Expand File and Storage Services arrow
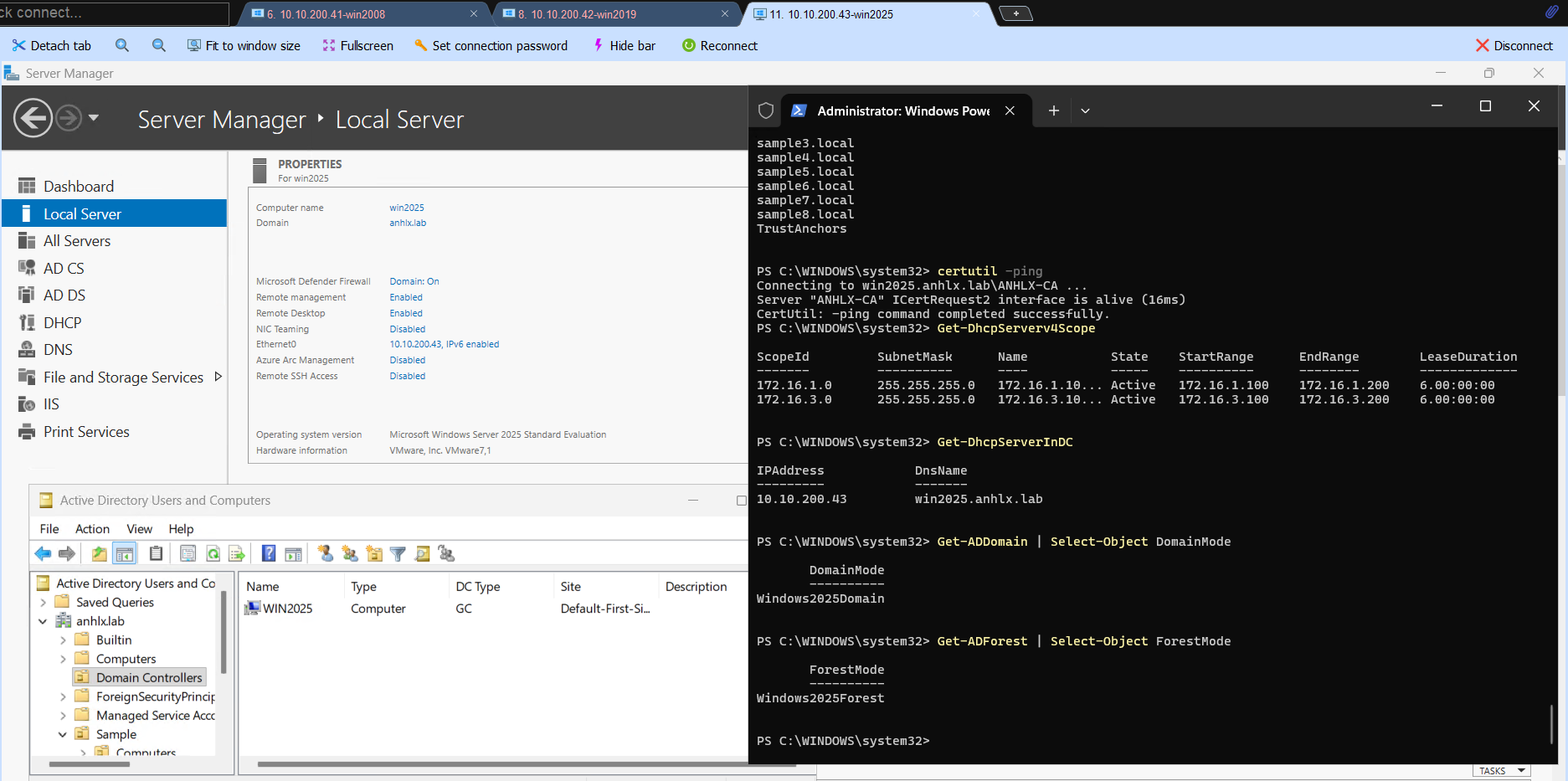 point(218,377)
